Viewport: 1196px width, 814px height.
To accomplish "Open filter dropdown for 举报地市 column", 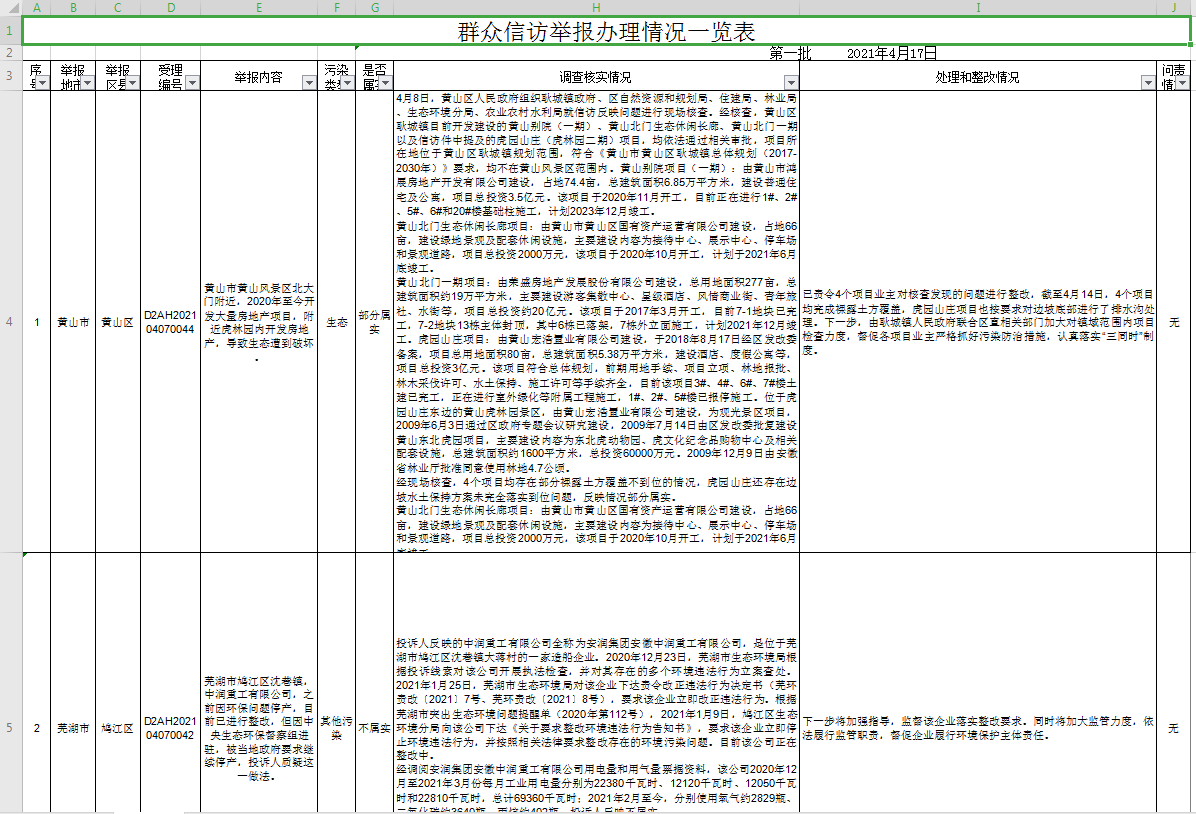I will [86, 83].
